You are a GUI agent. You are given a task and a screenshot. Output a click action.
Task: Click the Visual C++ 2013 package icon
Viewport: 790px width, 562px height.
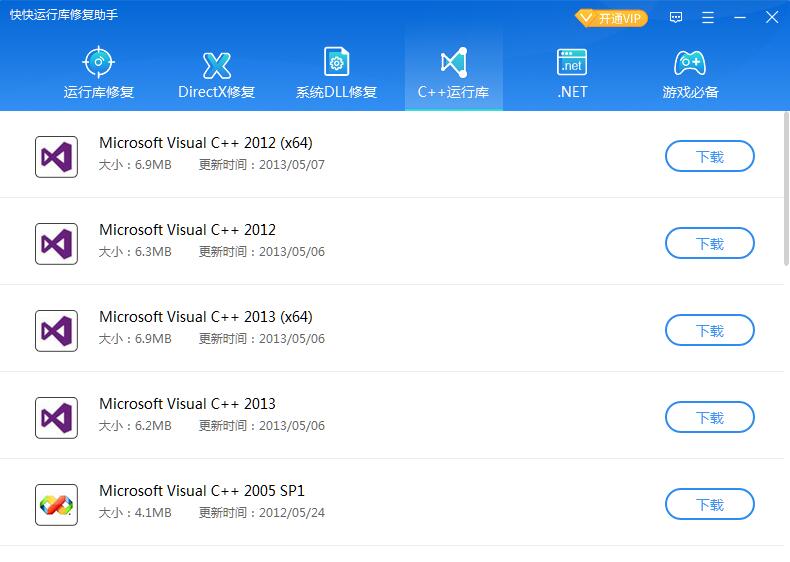56,418
